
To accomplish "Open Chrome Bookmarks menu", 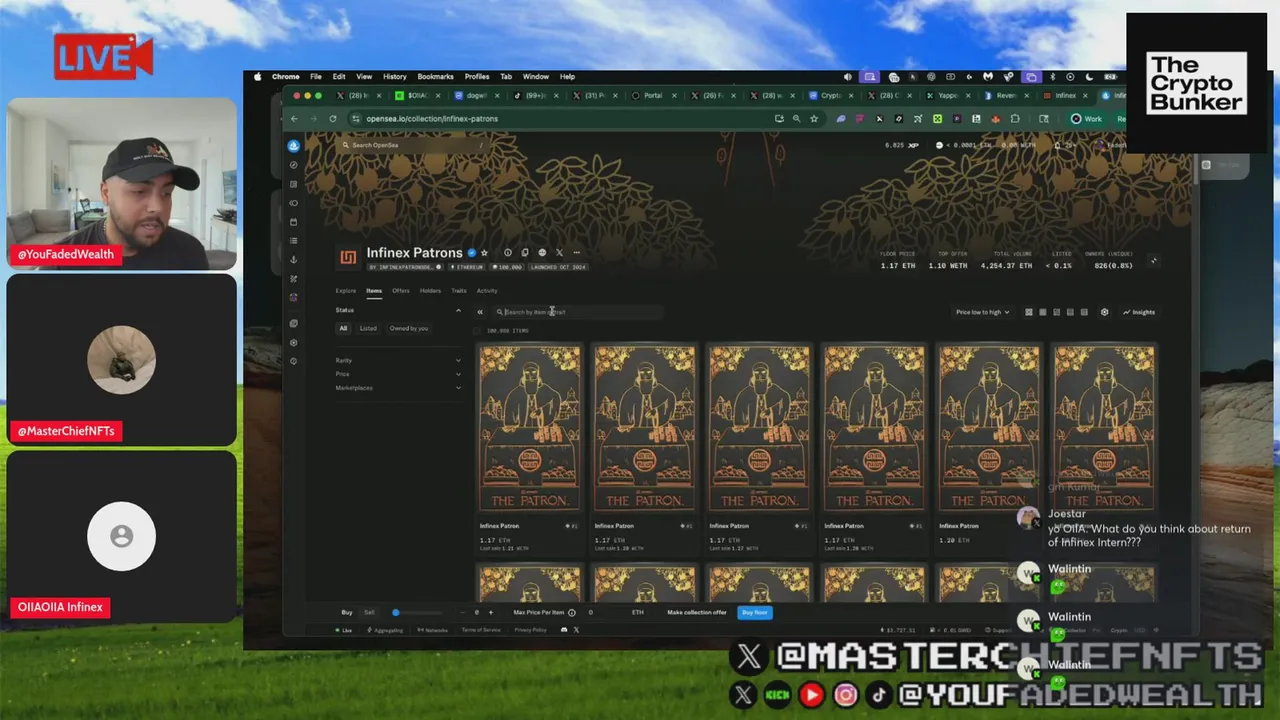I will tap(436, 76).
